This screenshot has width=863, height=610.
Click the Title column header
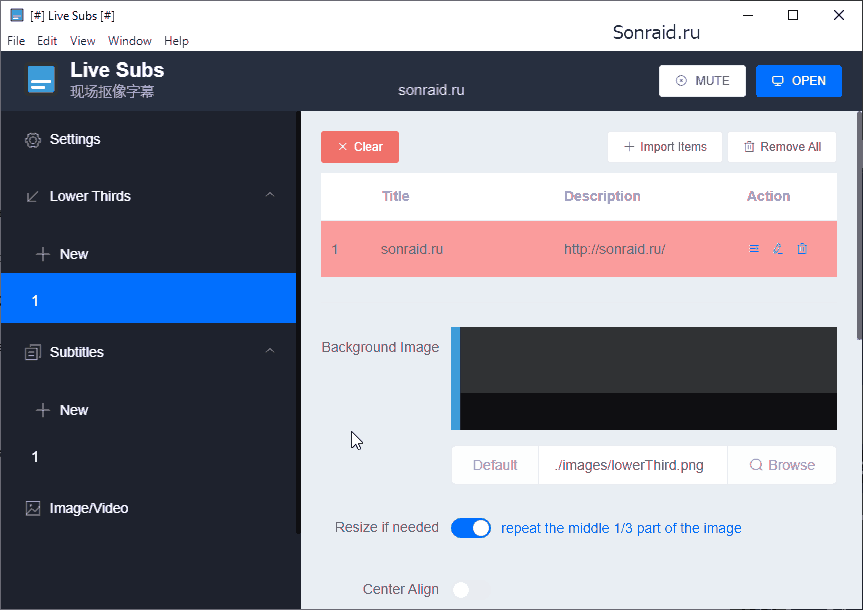coord(395,197)
